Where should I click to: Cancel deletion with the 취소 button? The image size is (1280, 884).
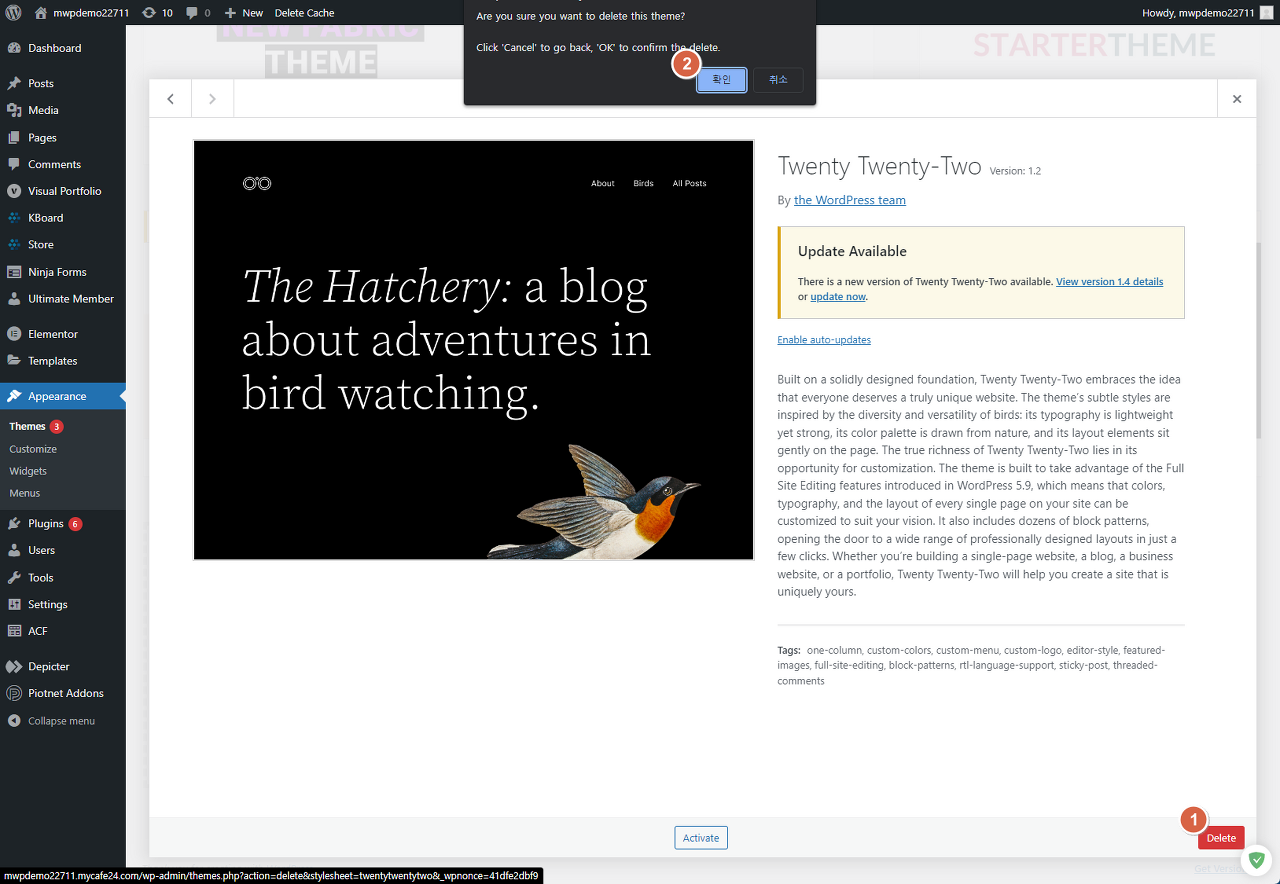779,80
